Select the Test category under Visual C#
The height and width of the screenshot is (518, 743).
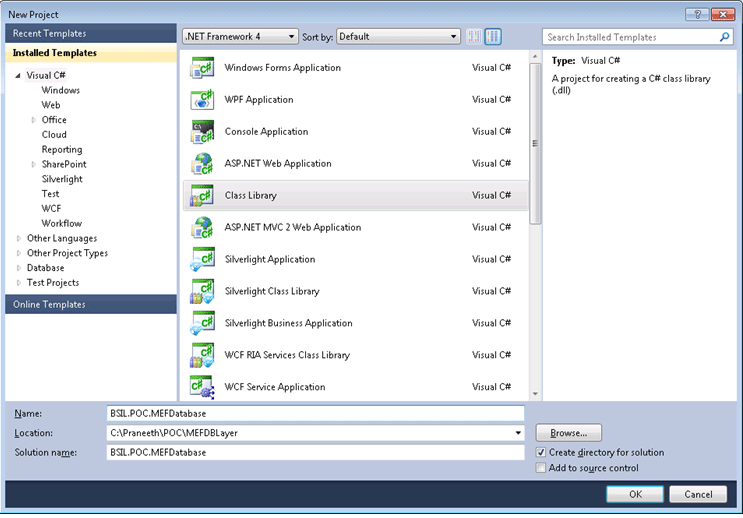tap(50, 194)
